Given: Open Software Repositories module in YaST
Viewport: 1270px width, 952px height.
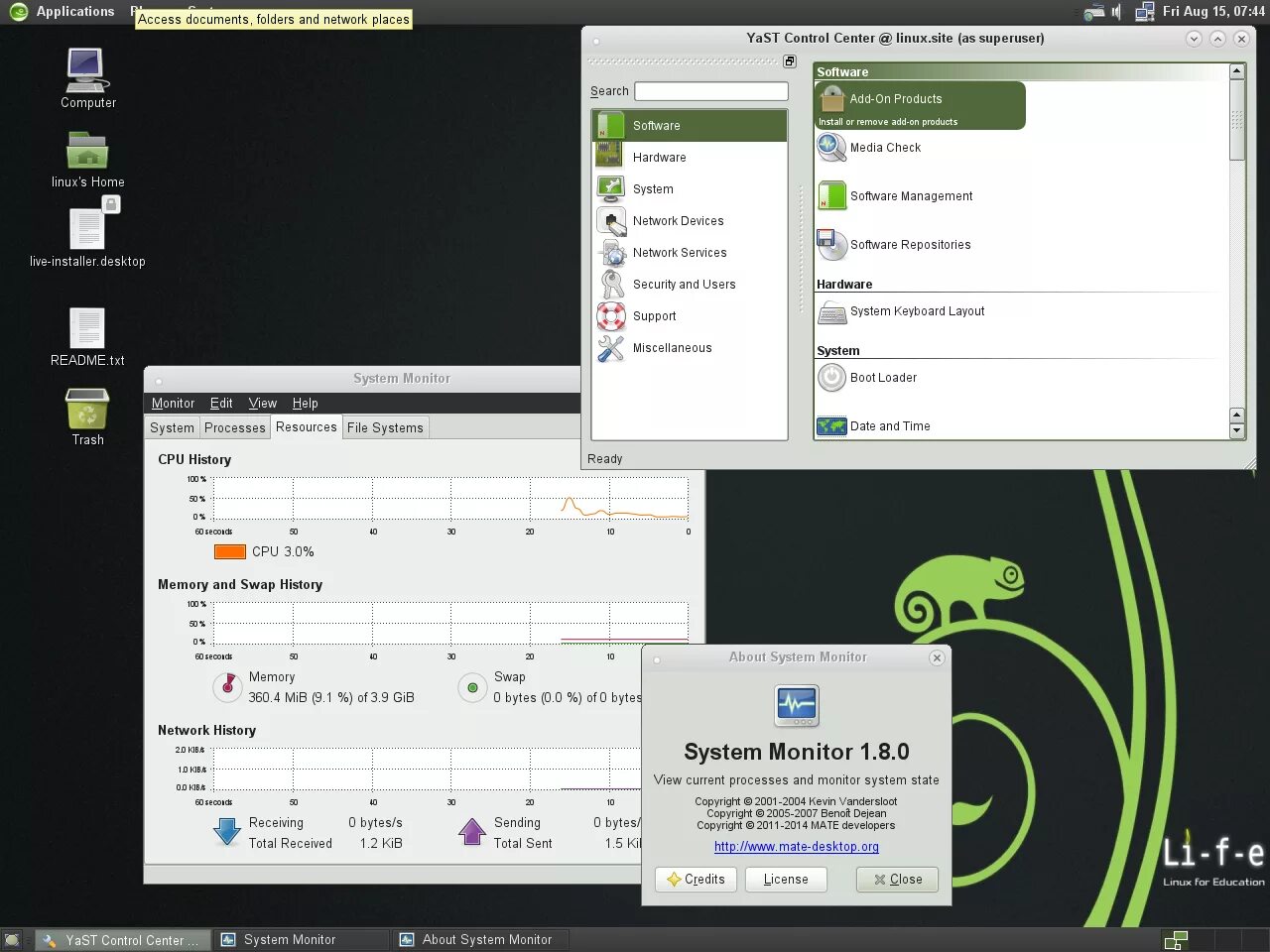Looking at the screenshot, I should tap(894, 245).
